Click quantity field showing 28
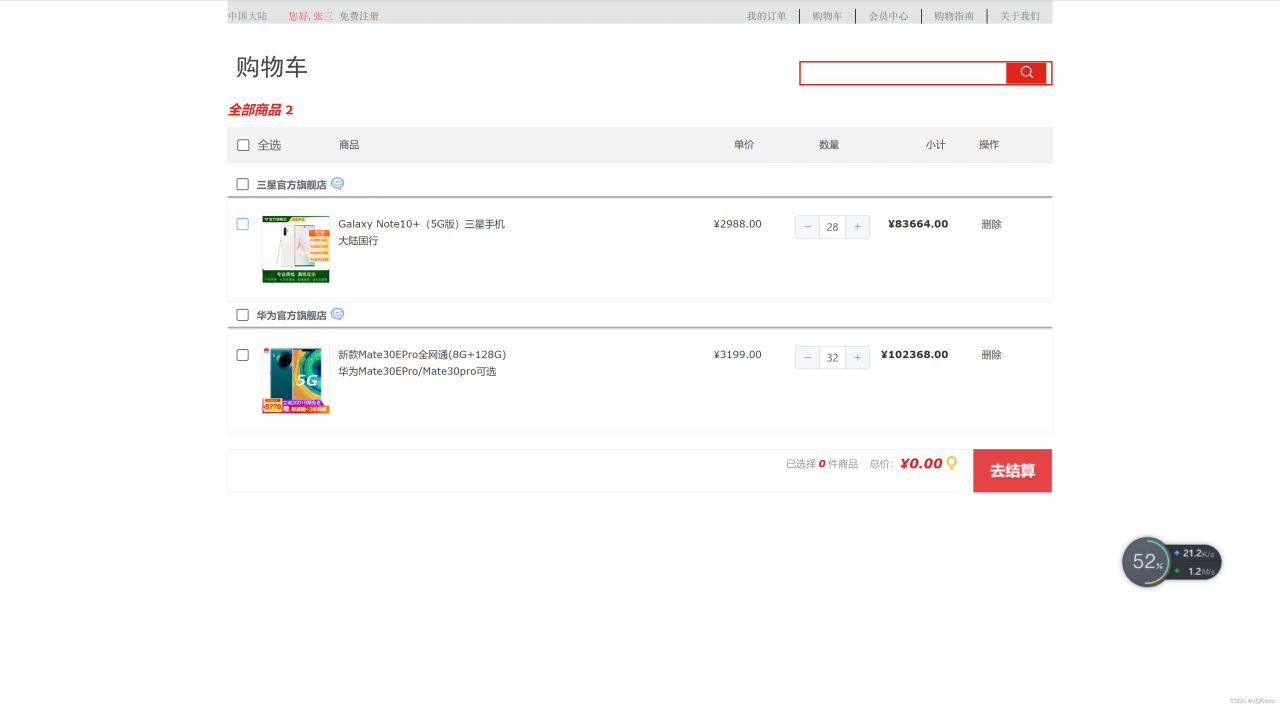Viewport: 1280px width, 707px height. coord(832,227)
